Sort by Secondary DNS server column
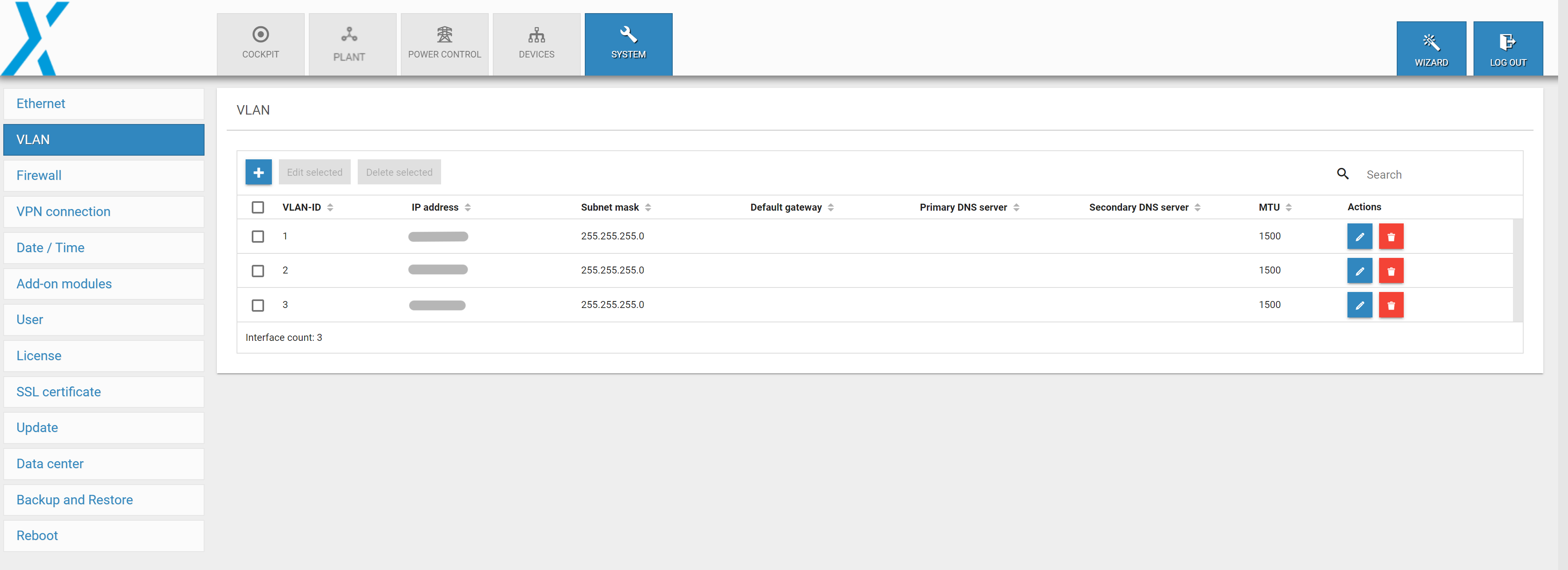Screen dimensions: 1568x570 tap(1144, 208)
